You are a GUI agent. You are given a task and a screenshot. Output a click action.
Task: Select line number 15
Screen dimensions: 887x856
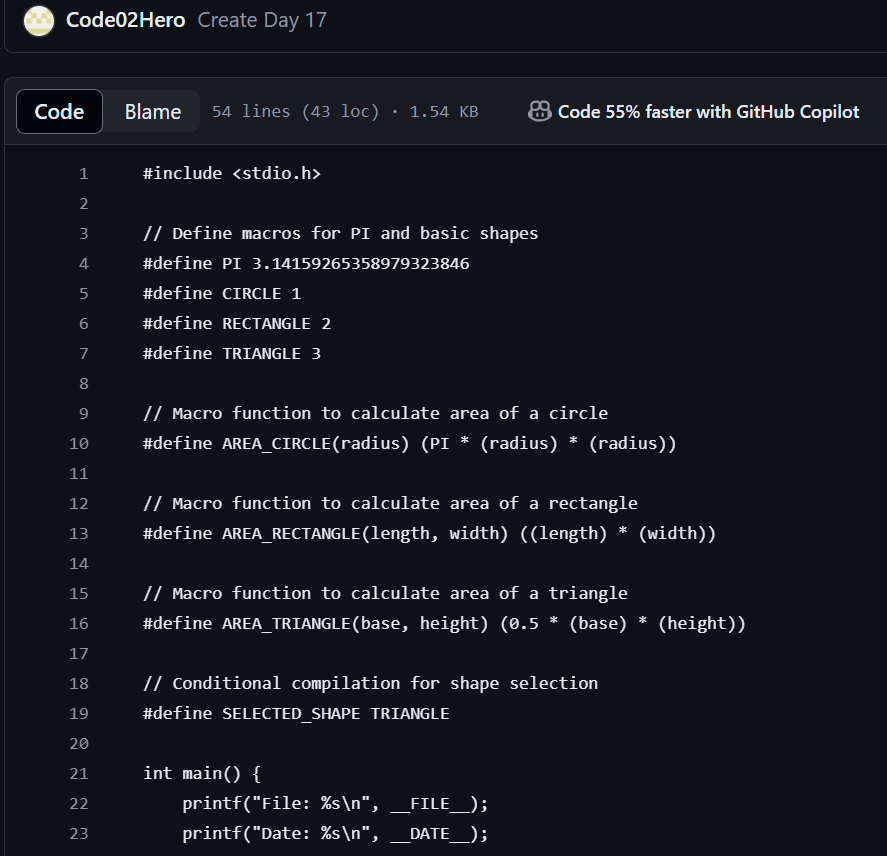pyautogui.click(x=79, y=593)
